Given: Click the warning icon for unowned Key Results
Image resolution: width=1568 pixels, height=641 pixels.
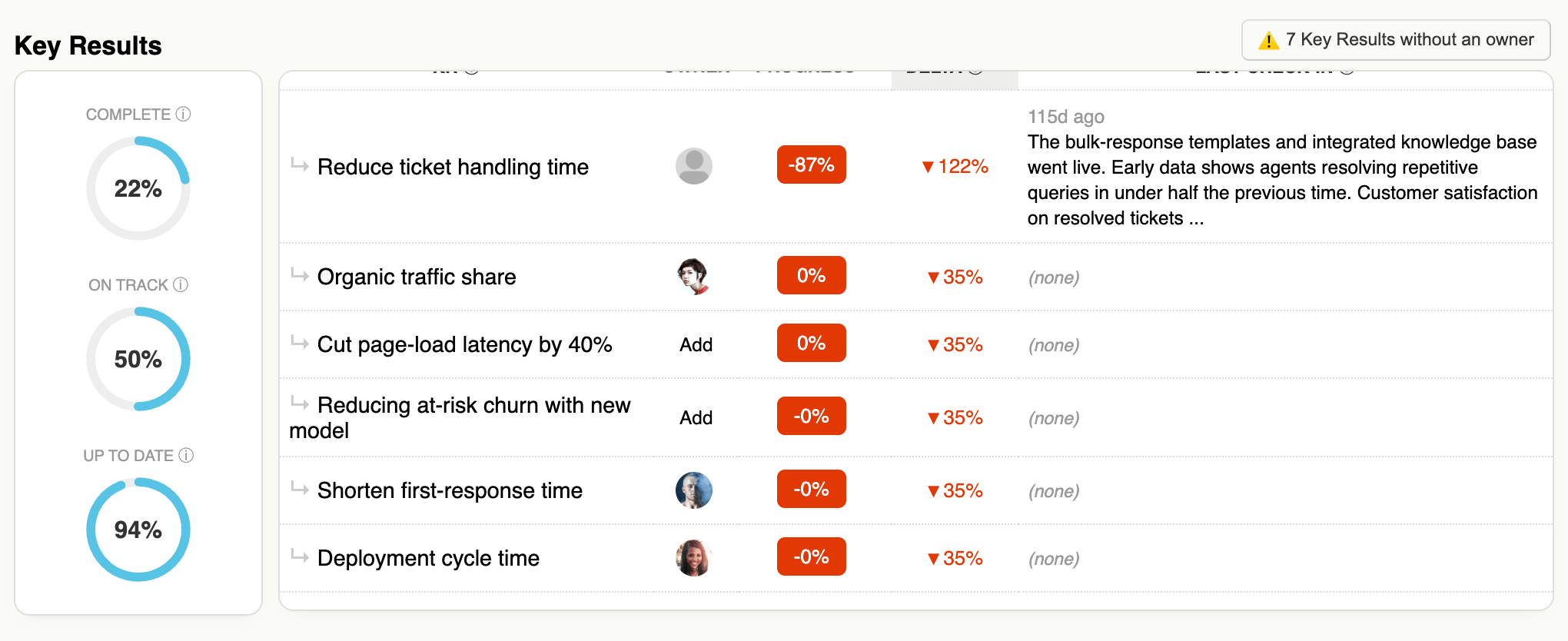Looking at the screenshot, I should [1268, 41].
